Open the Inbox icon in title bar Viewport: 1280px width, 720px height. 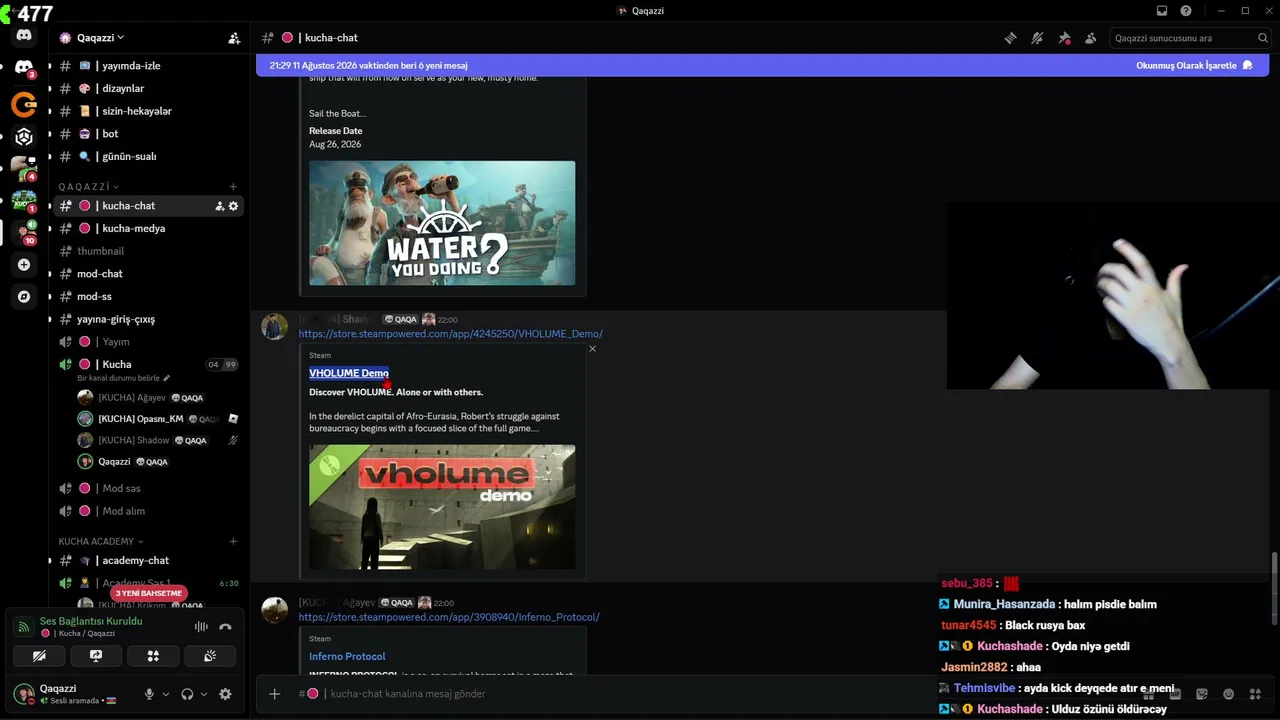pyautogui.click(x=1162, y=11)
